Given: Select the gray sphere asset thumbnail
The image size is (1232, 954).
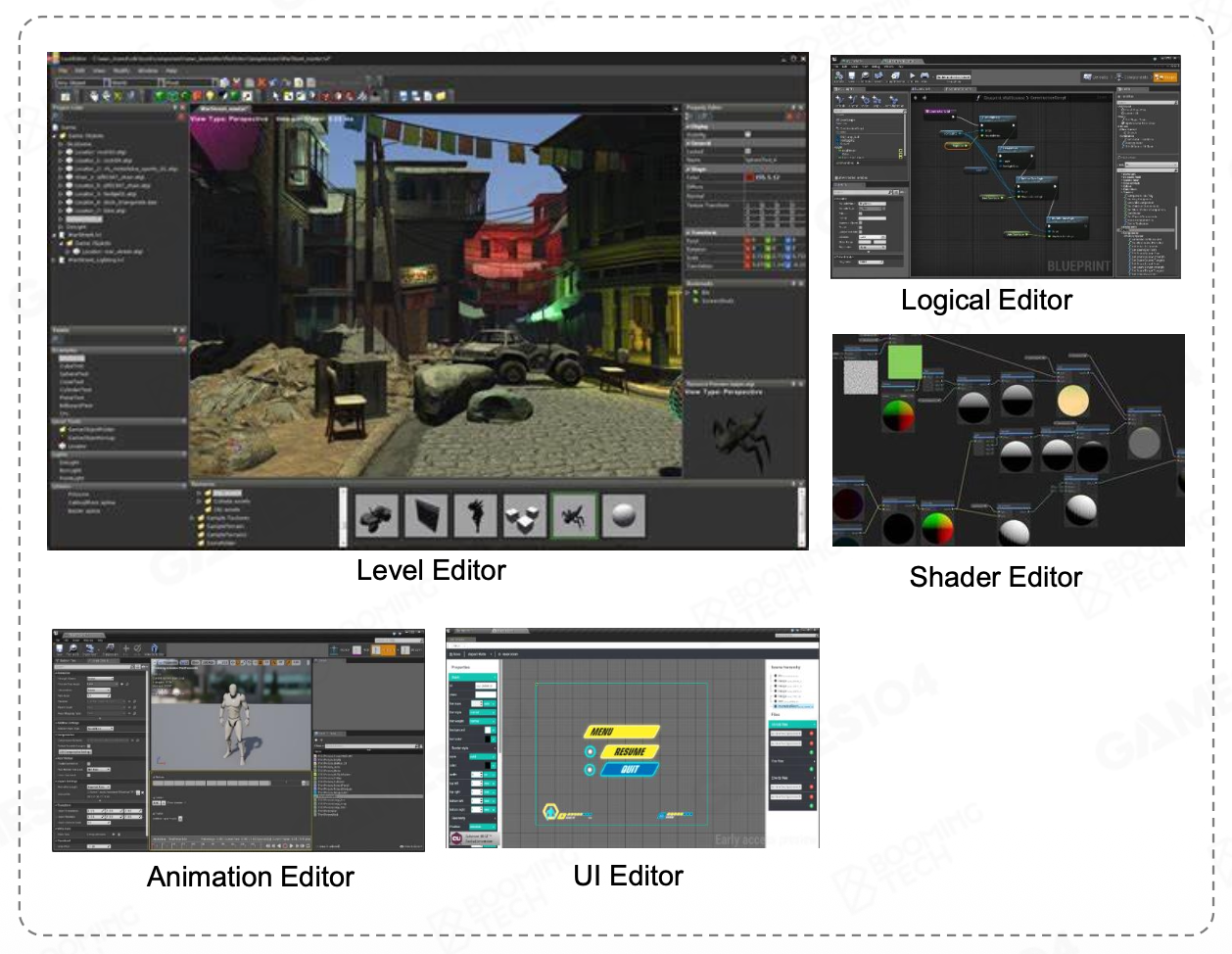Looking at the screenshot, I should 623,515.
